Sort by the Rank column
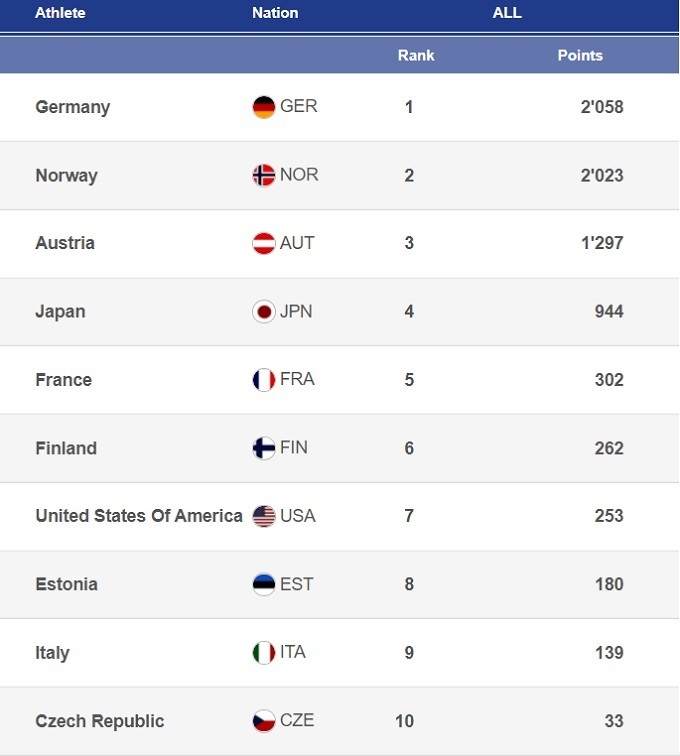Viewport: 680px width, 756px height. (416, 55)
